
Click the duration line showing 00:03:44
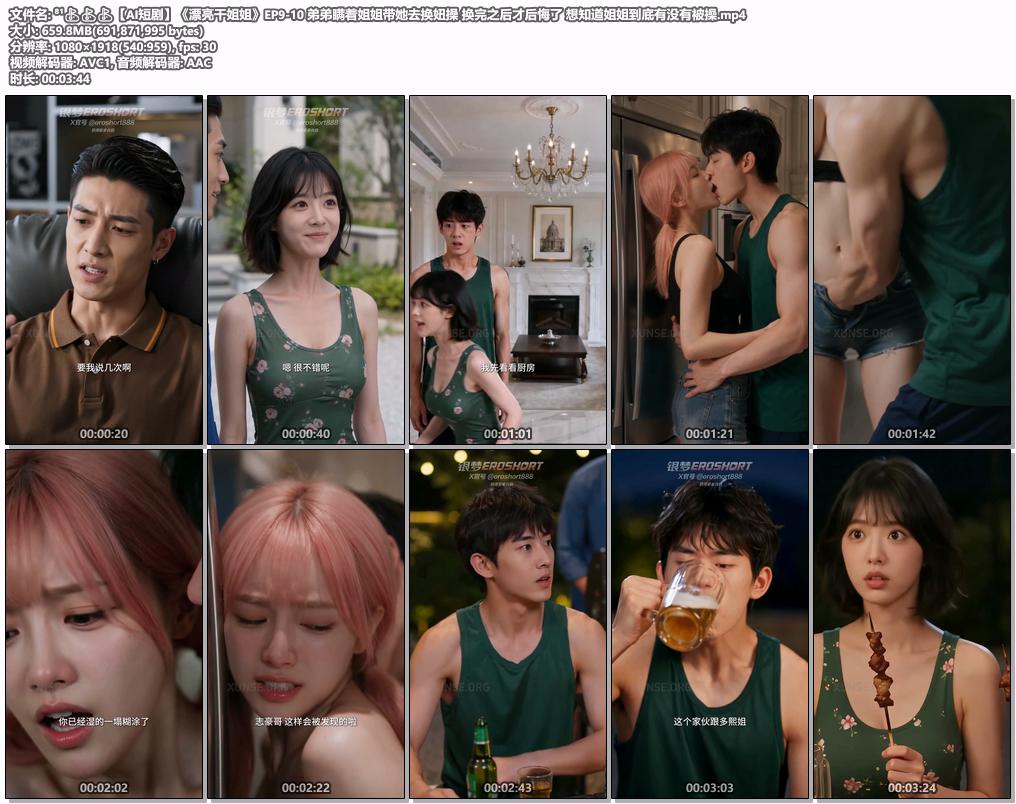coord(50,79)
